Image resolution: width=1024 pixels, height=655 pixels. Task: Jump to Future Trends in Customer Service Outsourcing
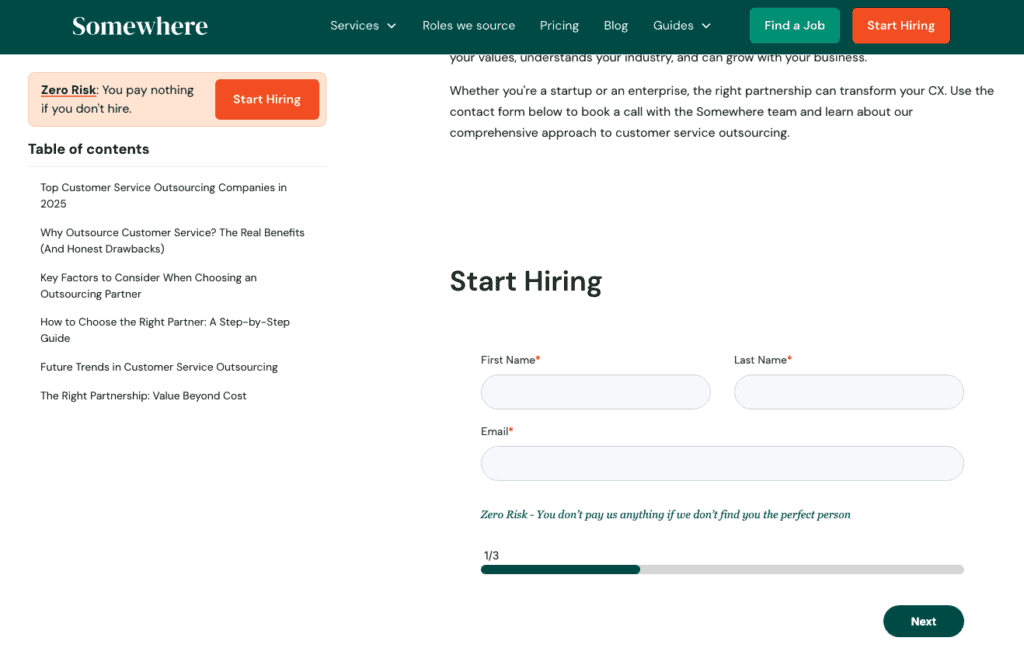coord(159,367)
